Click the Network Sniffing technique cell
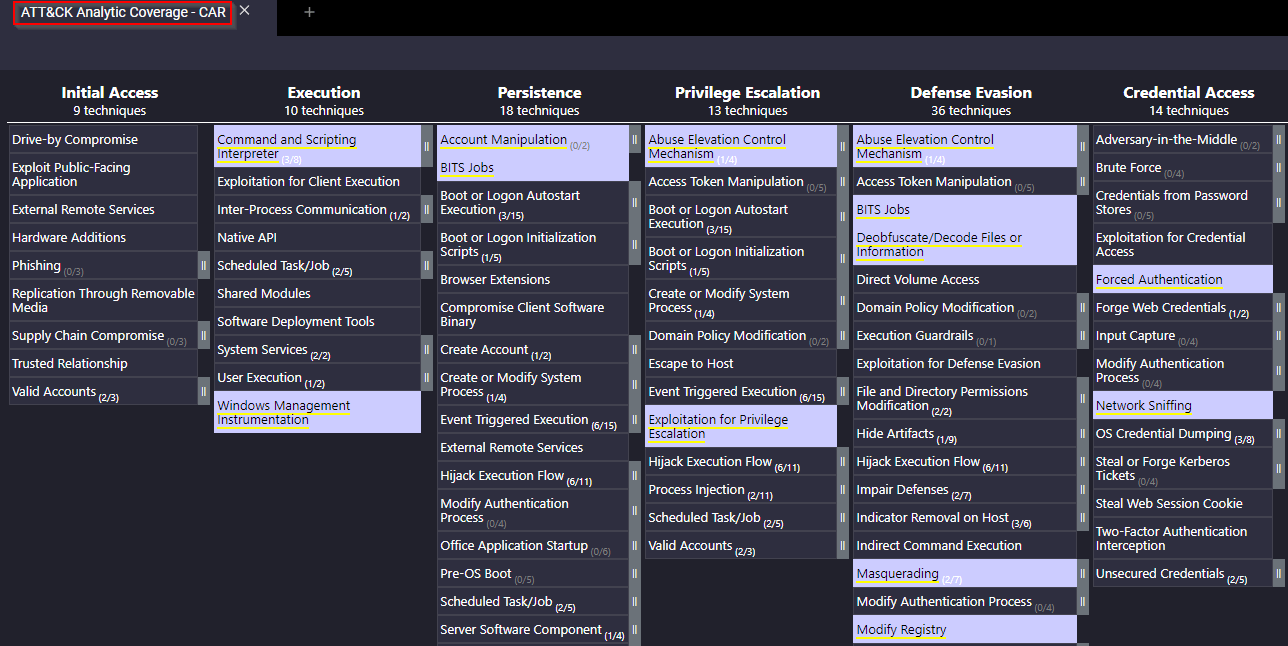Screen dimensions: 1288x646 coord(1182,405)
